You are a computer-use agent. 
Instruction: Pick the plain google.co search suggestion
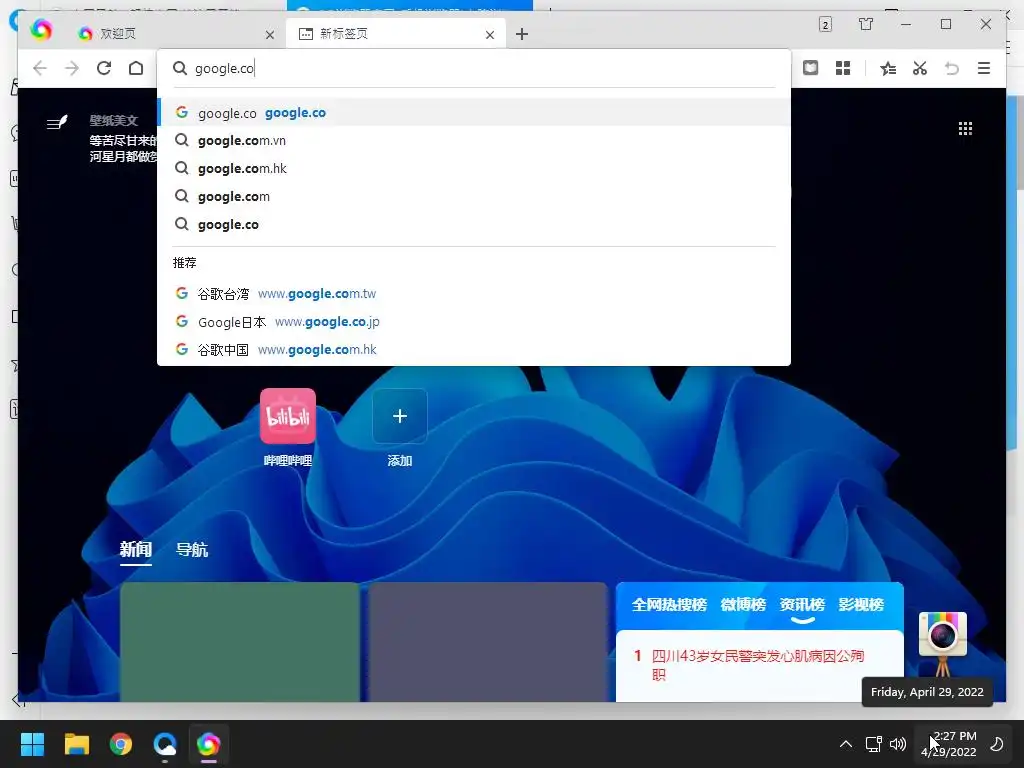[x=473, y=225]
